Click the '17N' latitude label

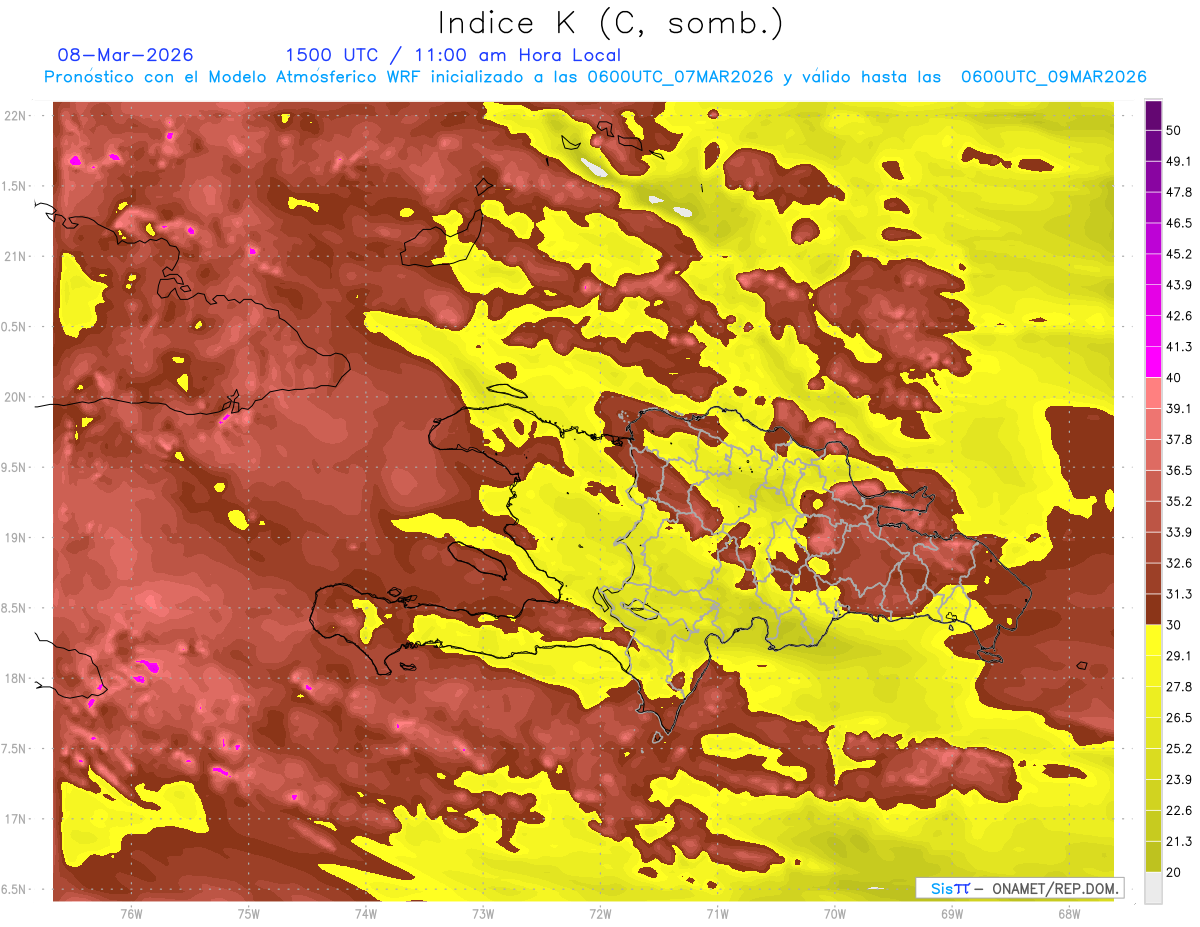coord(16,819)
